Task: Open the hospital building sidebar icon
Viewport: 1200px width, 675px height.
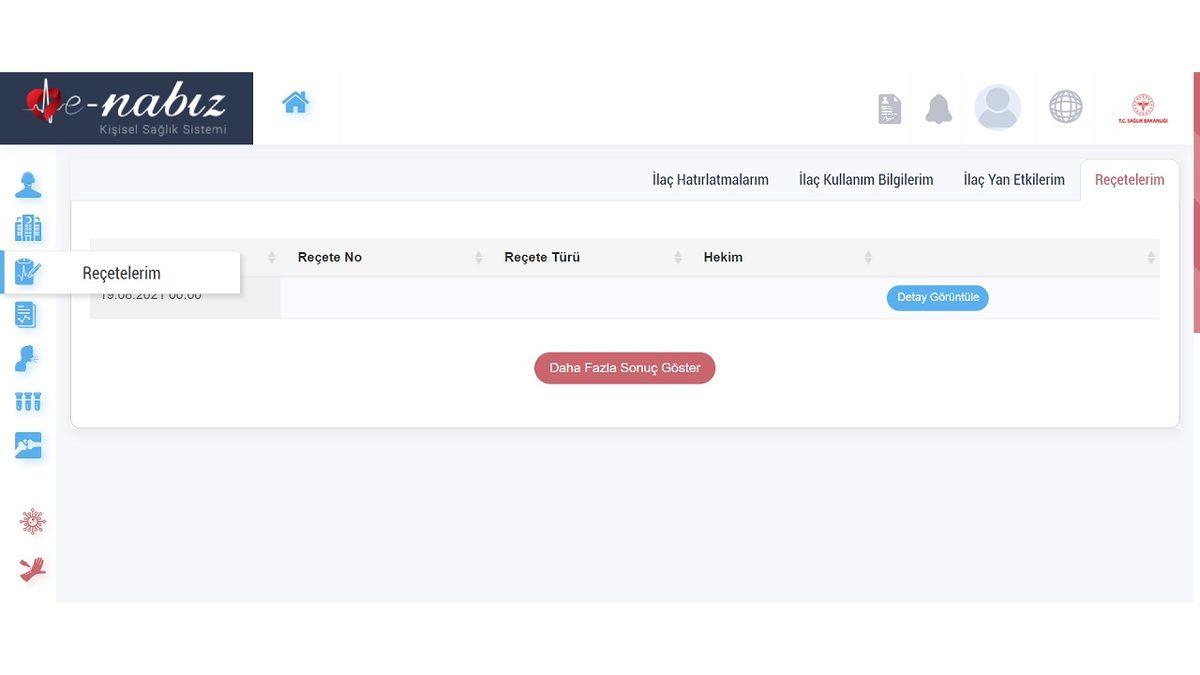Action: coord(28,229)
